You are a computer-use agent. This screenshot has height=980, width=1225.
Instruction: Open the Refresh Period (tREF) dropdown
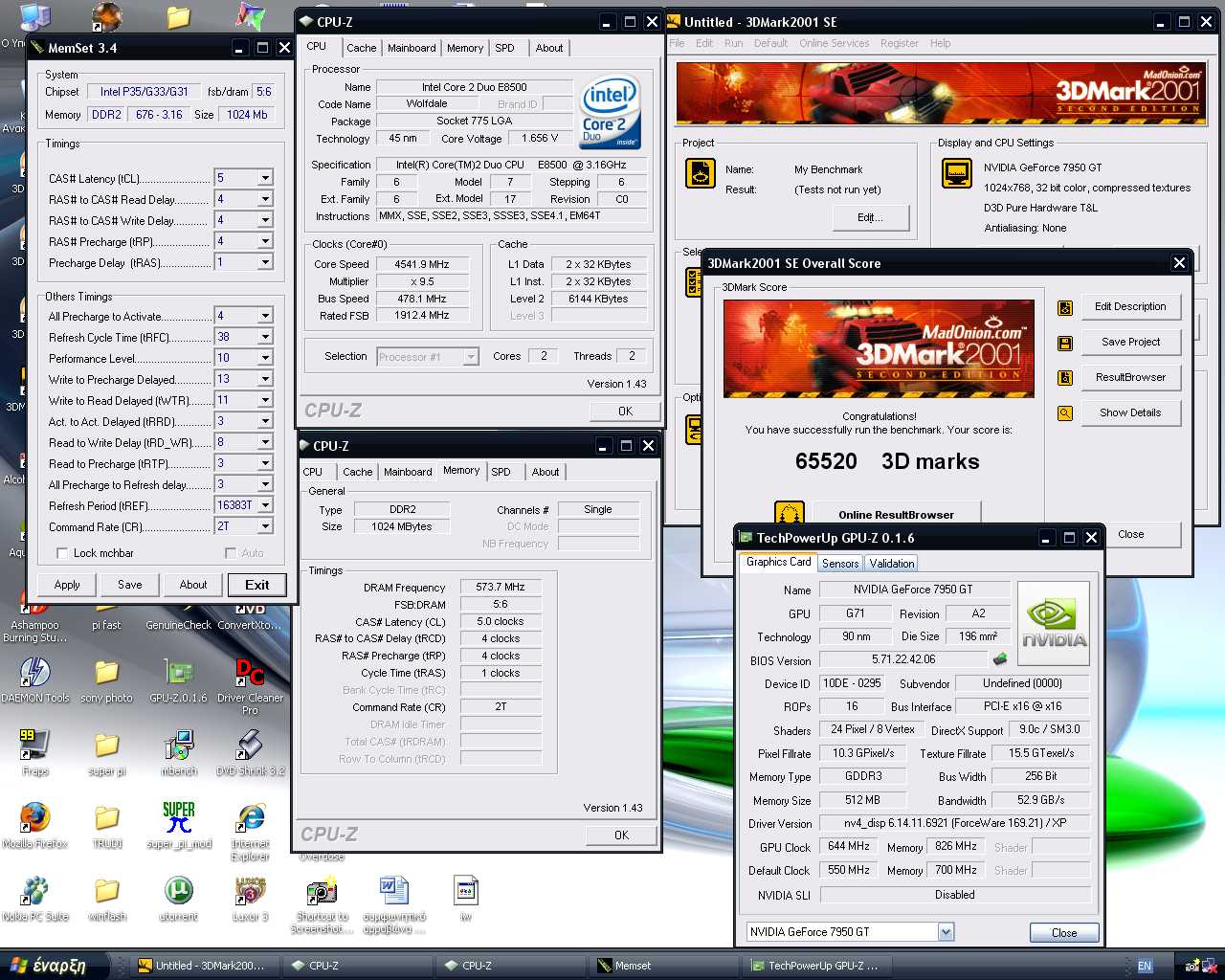[265, 505]
